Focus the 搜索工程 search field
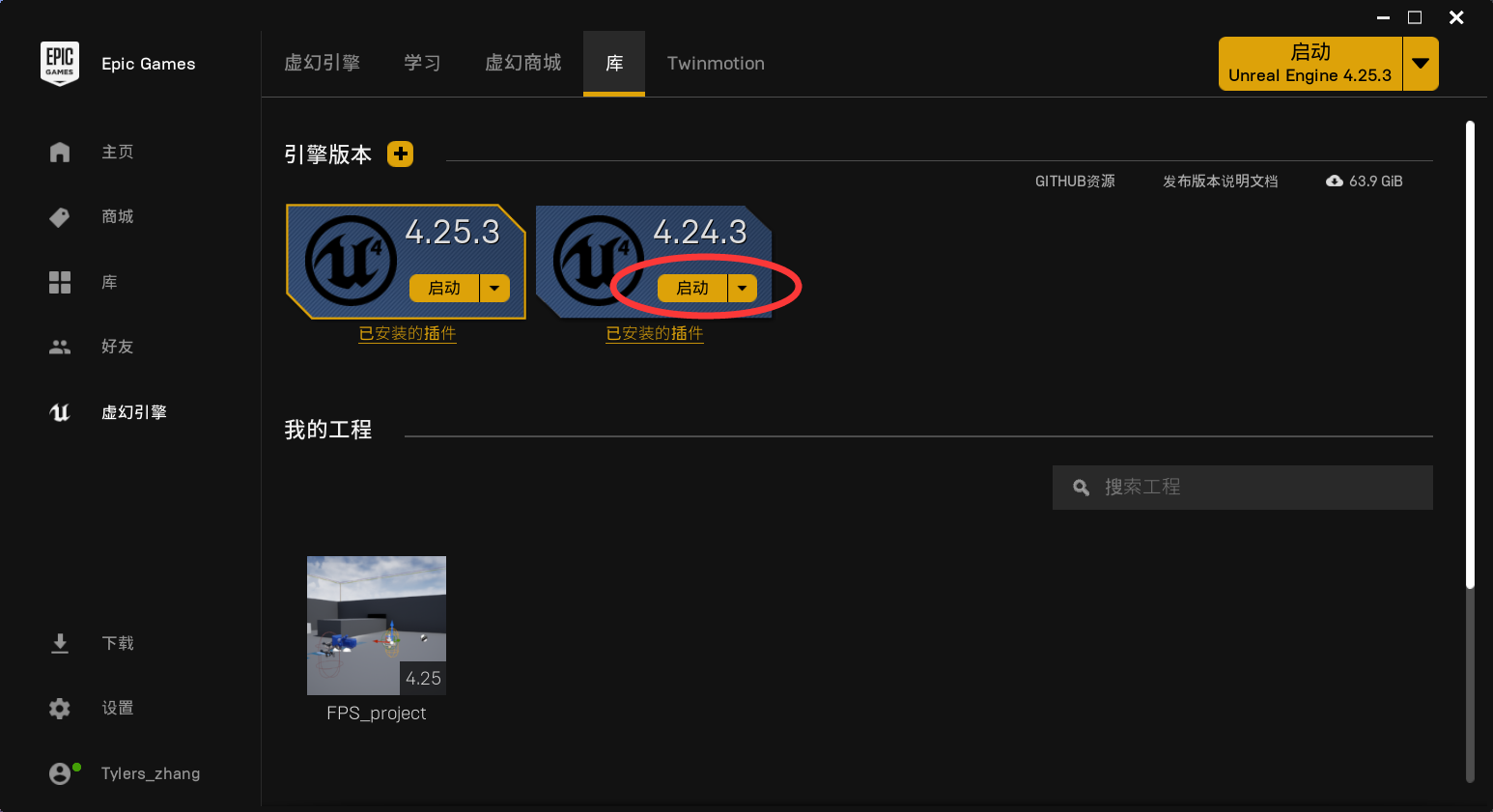 (1243, 488)
